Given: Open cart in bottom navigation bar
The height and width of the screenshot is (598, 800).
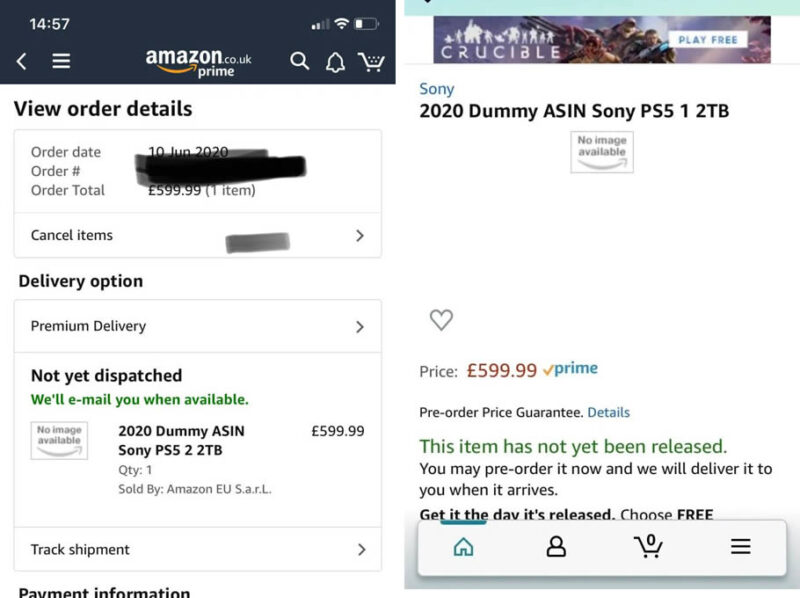Looking at the screenshot, I should [x=648, y=546].
